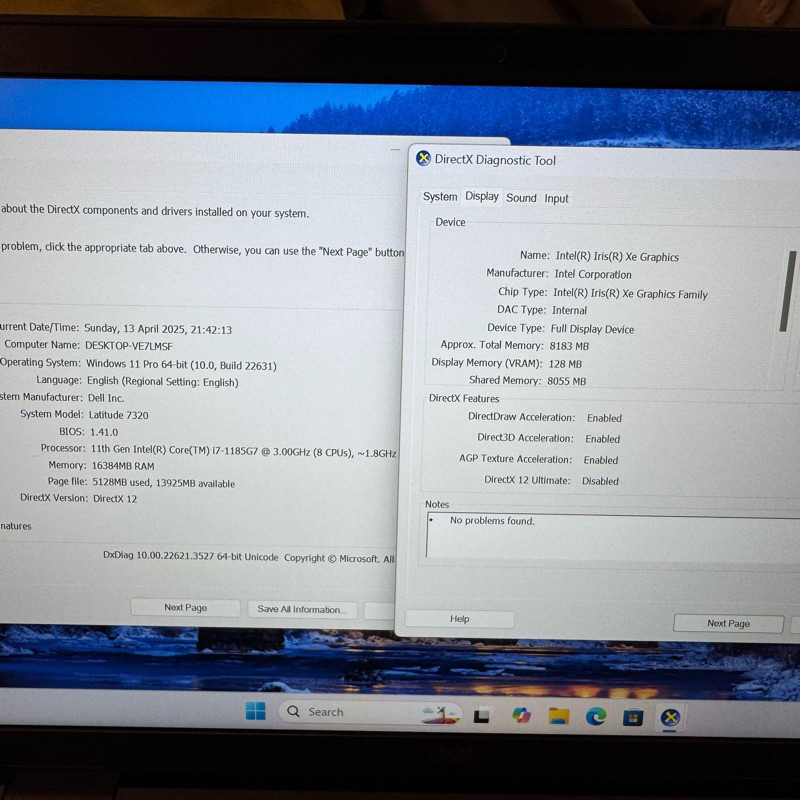Select the Display tab
800x800 pixels.
(482, 197)
